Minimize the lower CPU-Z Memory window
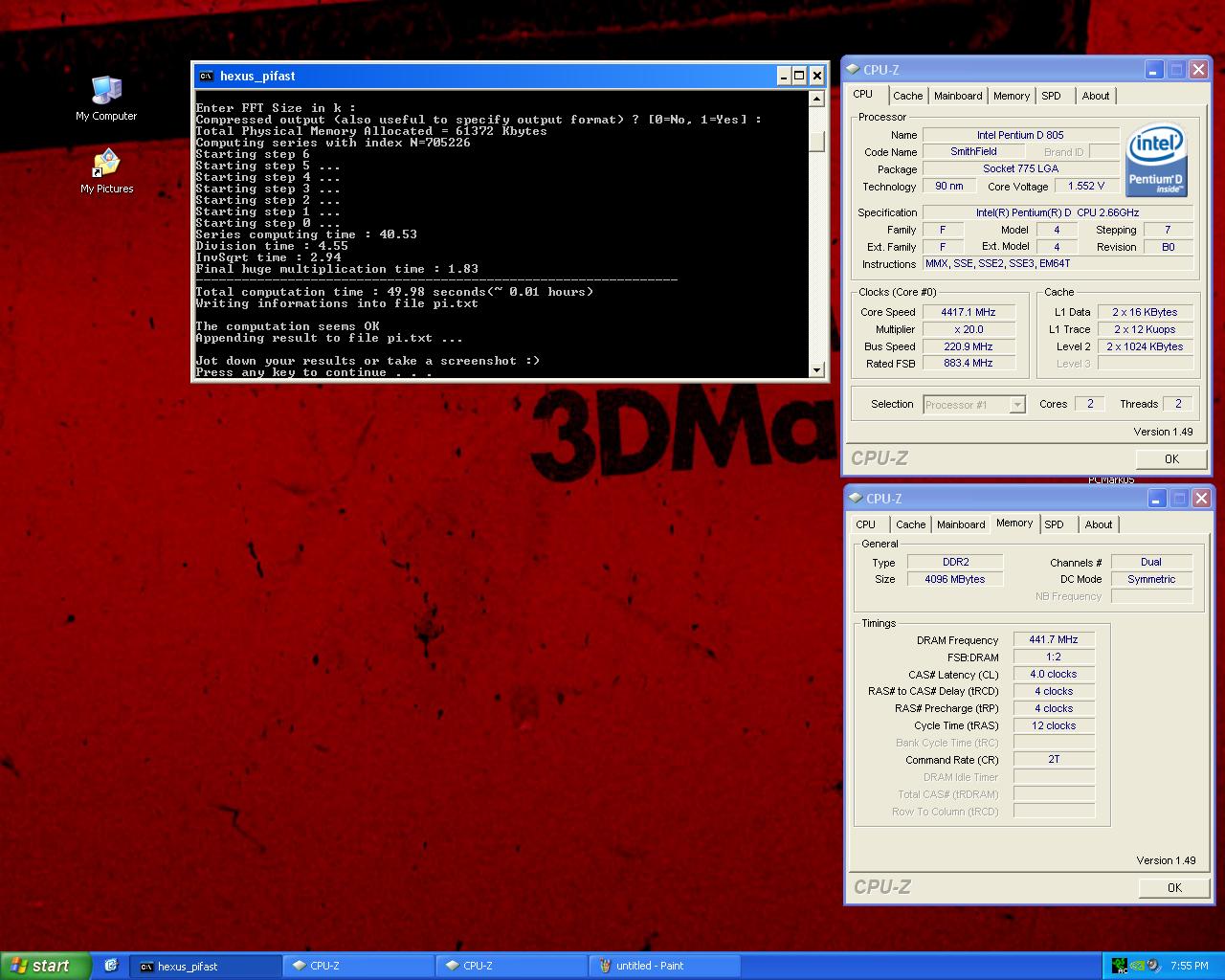 click(1157, 498)
